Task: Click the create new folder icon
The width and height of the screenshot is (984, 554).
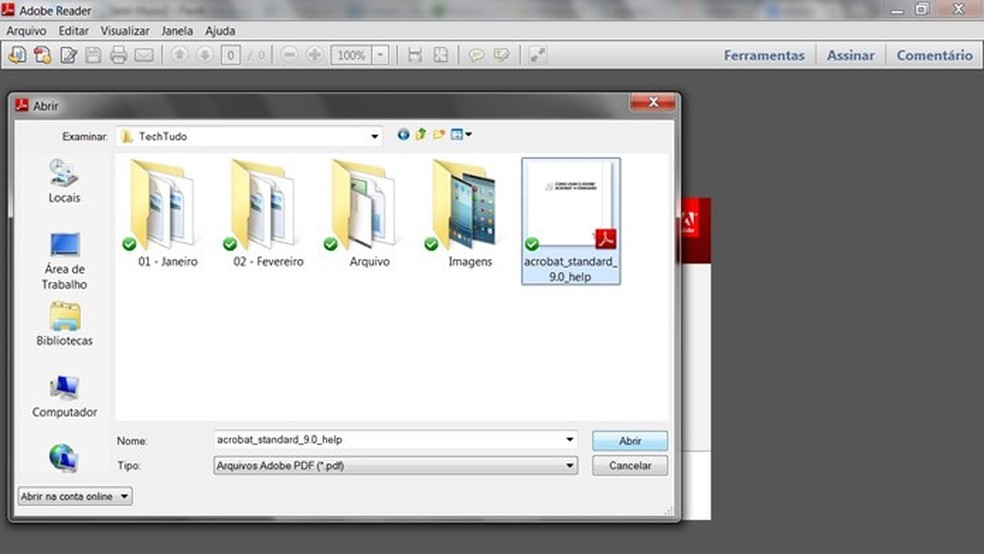Action: click(x=439, y=134)
